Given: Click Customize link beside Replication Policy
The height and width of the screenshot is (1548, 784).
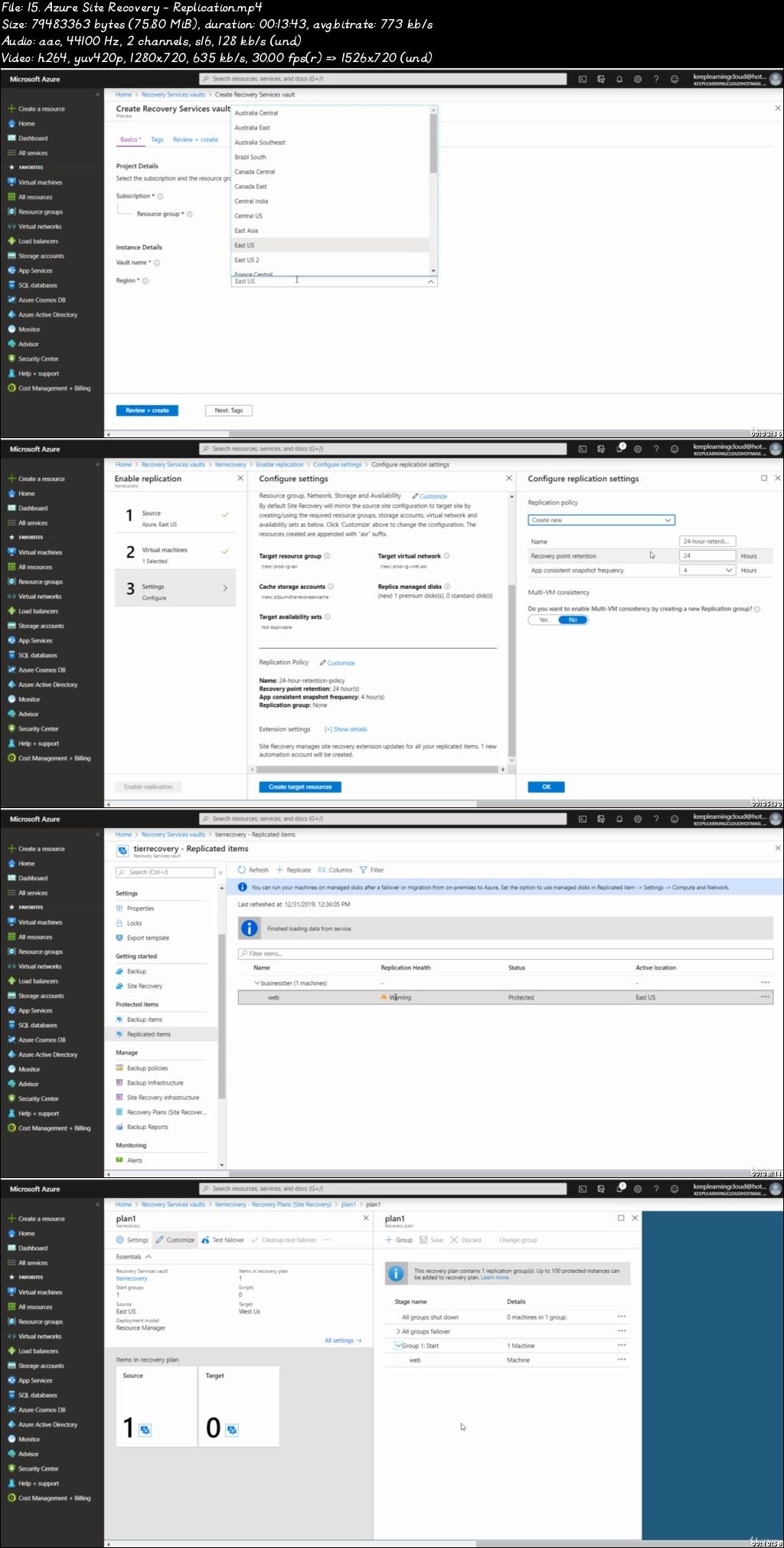Looking at the screenshot, I should 338,663.
